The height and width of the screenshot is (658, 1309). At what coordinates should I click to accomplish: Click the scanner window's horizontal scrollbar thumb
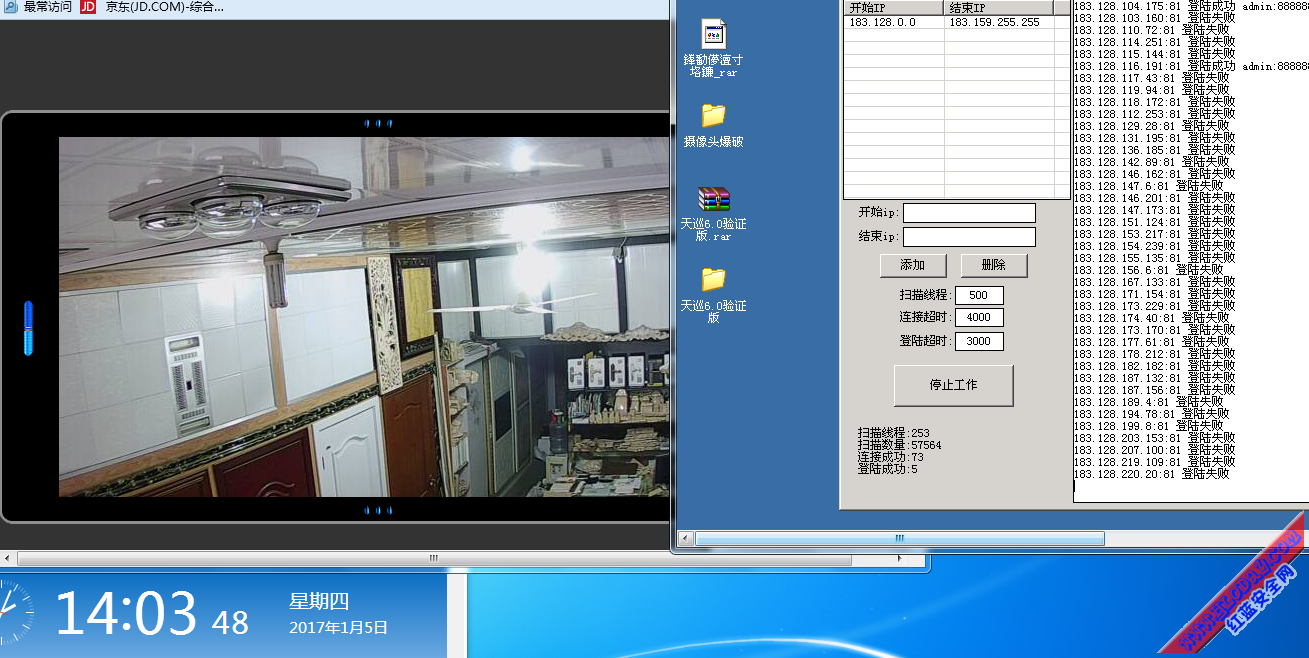900,538
